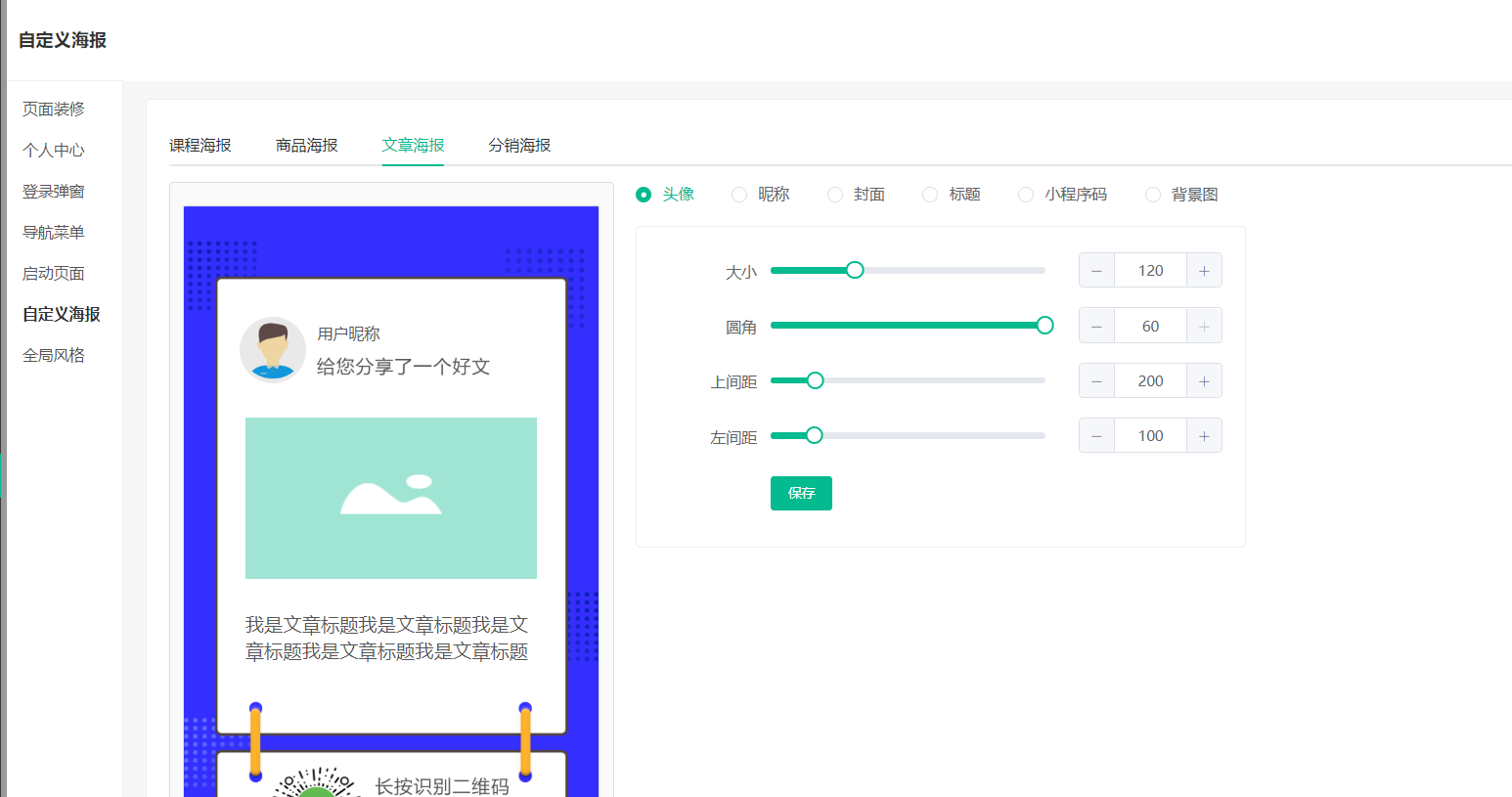Select the 小程序码 radio option
1512x797 pixels.
click(1063, 195)
